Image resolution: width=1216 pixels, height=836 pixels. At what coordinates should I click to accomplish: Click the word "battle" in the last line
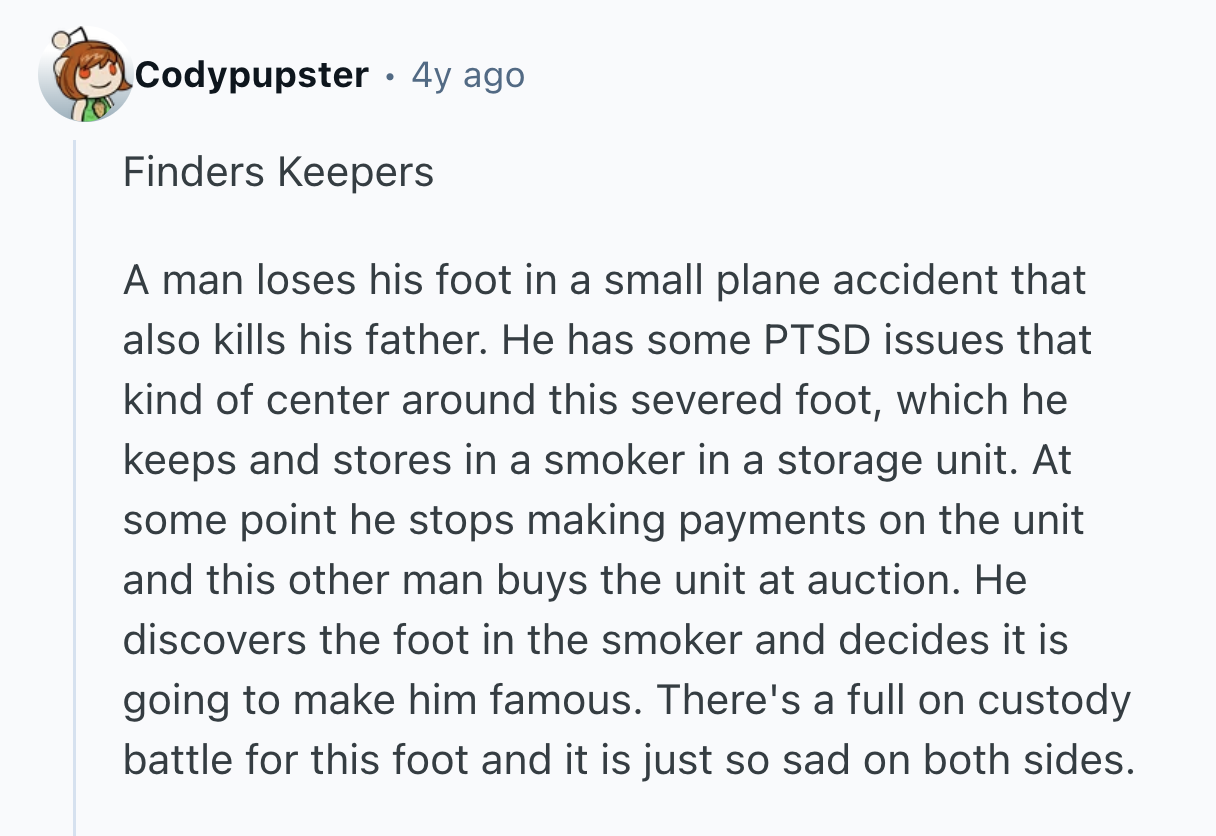click(178, 760)
